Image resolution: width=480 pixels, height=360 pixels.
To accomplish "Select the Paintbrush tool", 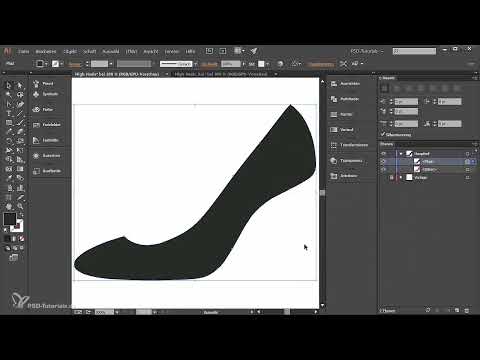I will 20,123.
